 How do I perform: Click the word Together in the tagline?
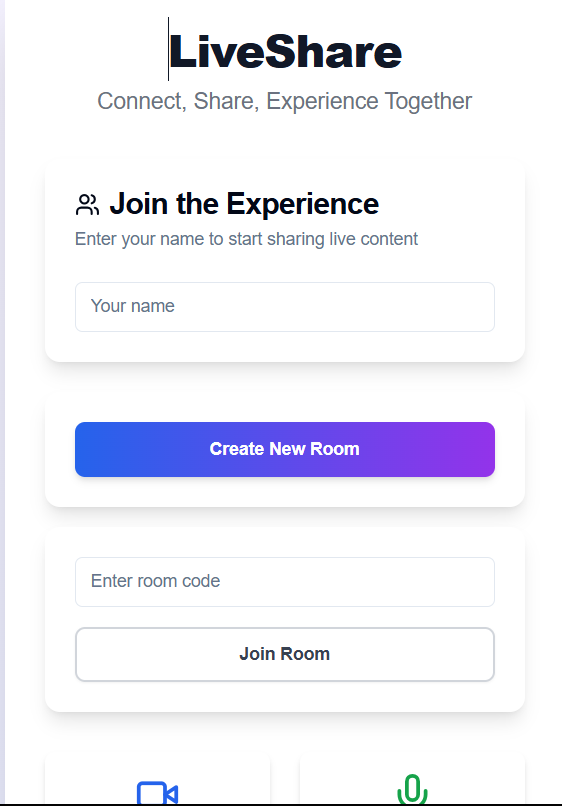[x=428, y=101]
